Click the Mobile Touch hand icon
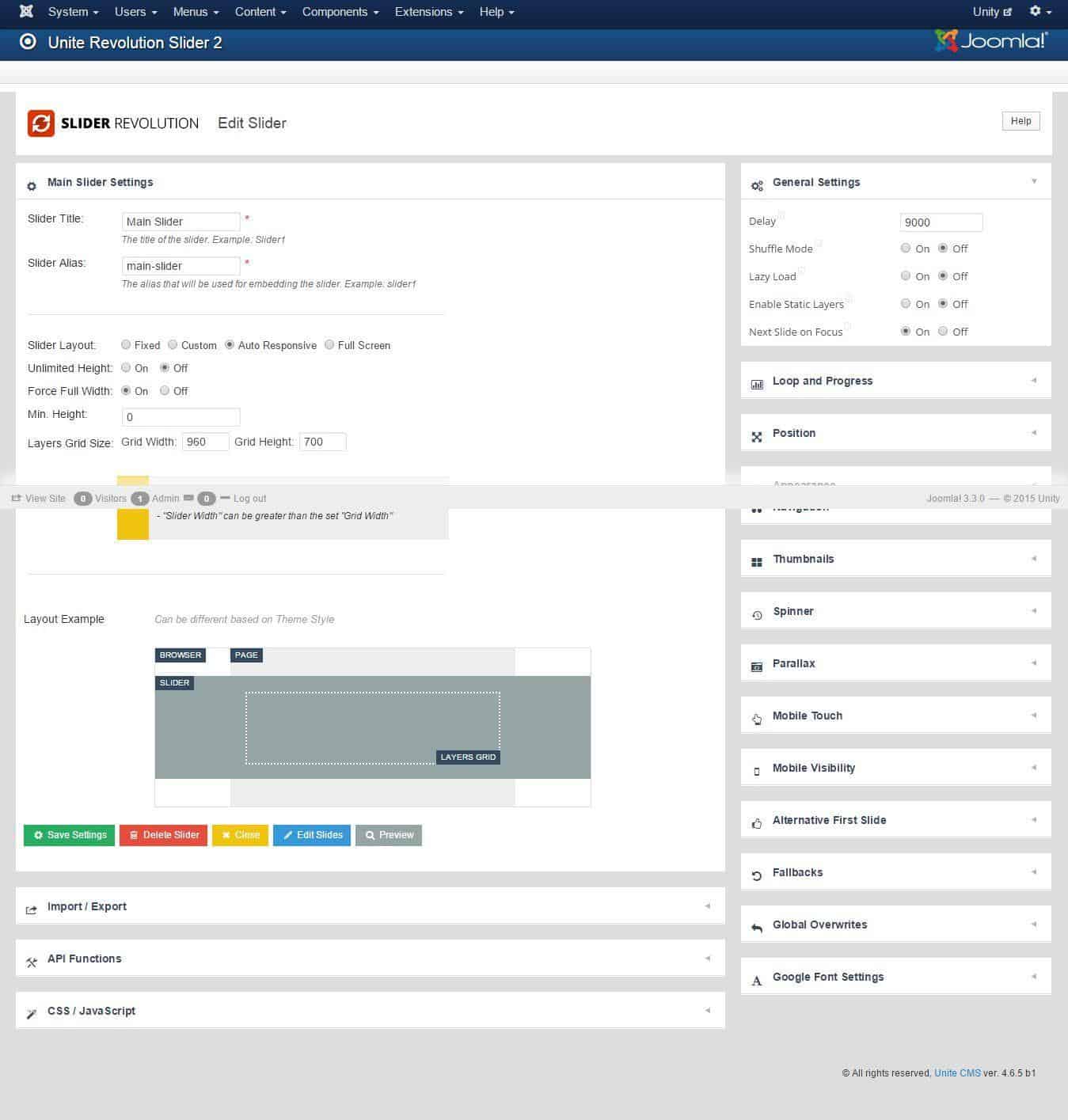This screenshot has height=1120, width=1068. tap(757, 718)
